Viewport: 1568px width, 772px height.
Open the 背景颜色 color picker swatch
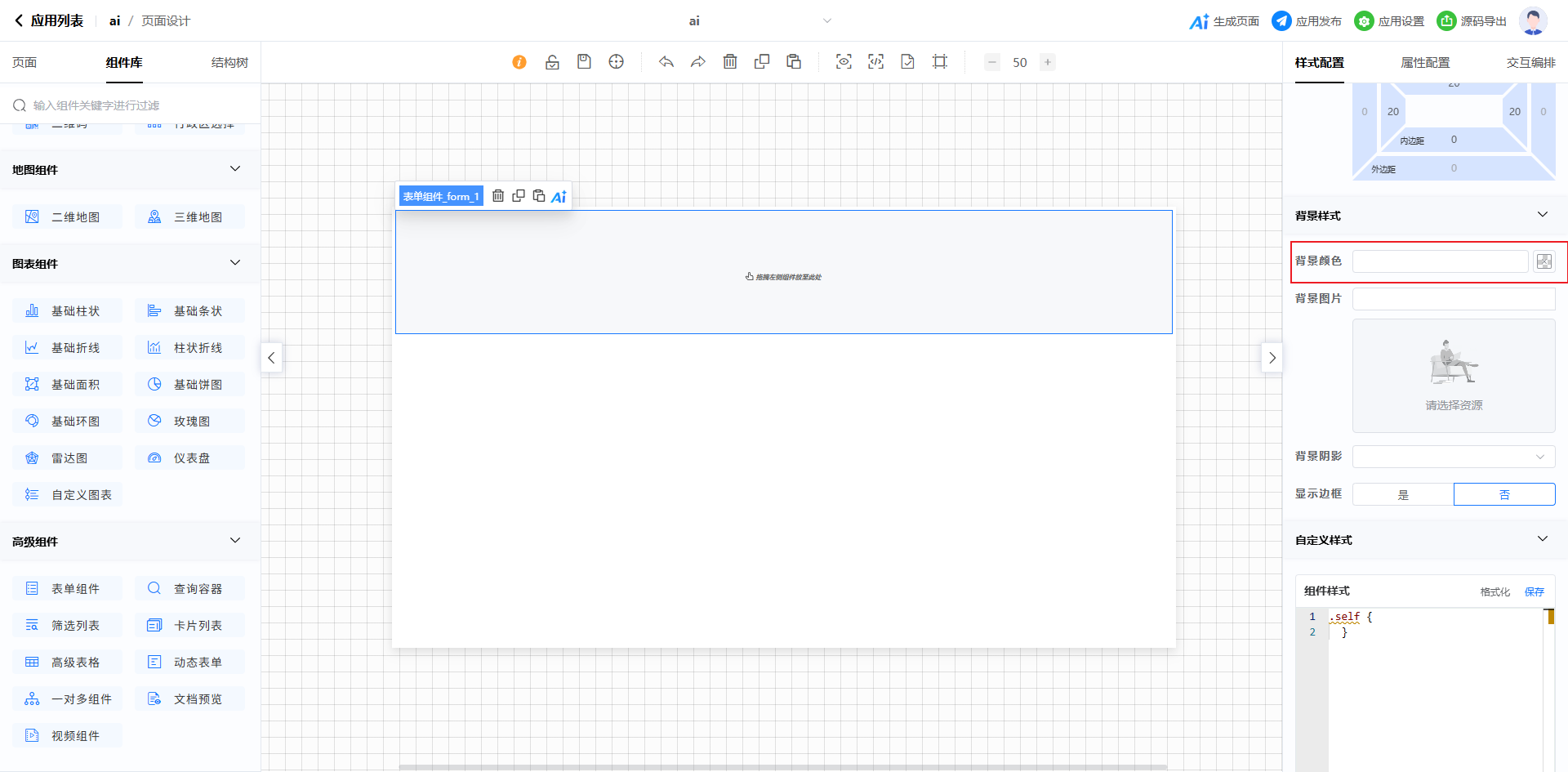[x=1544, y=261]
